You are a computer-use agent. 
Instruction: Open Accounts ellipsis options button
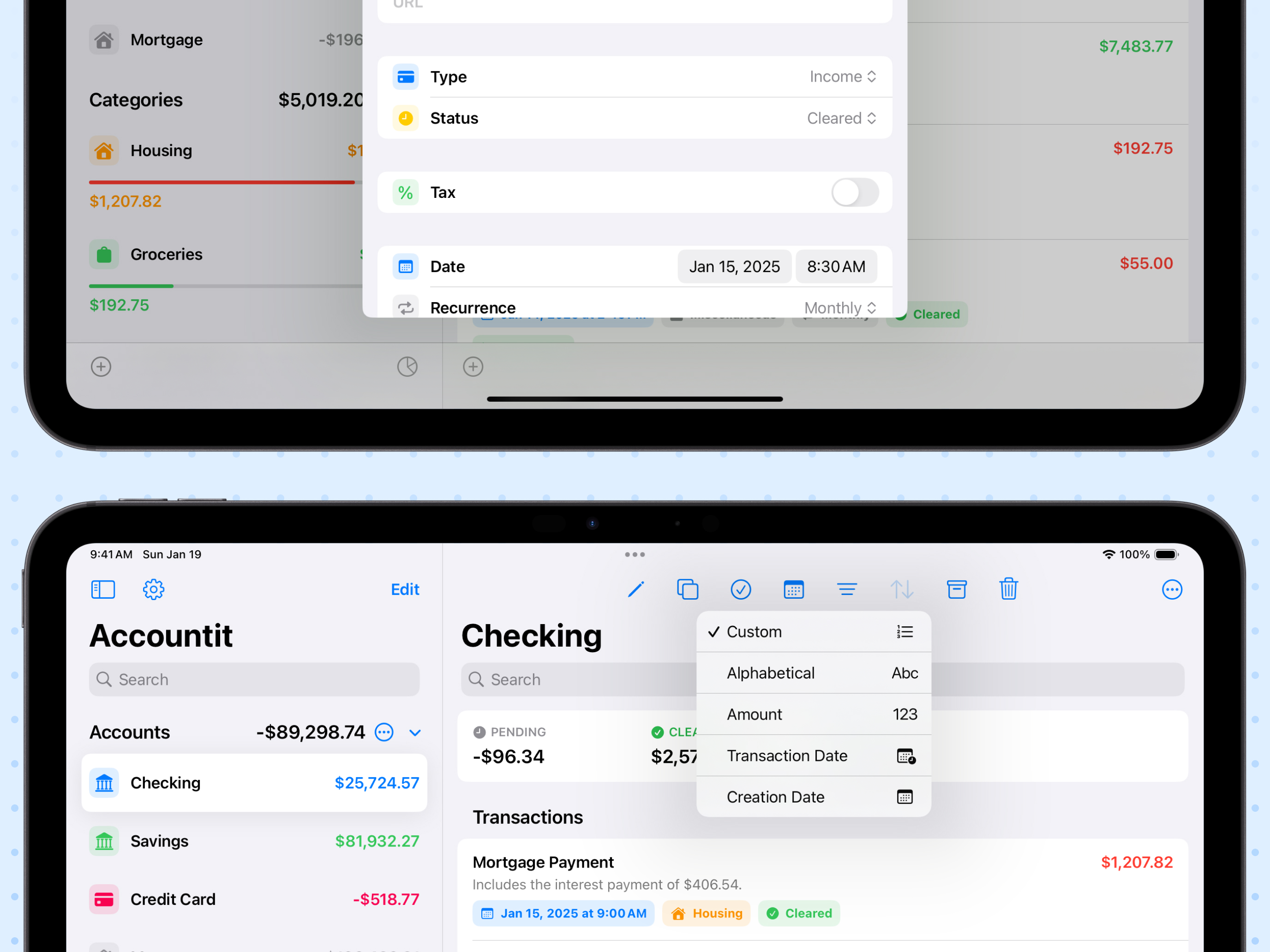(384, 732)
